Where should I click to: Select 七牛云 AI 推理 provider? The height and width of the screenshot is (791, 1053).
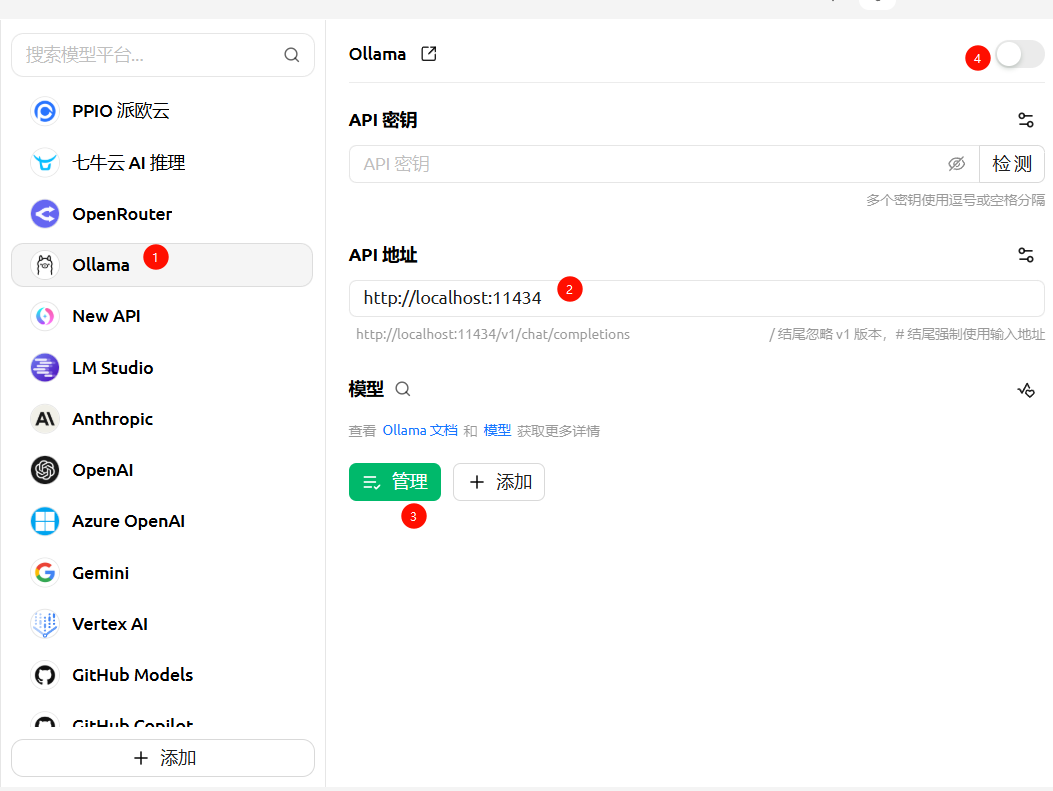tap(162, 162)
